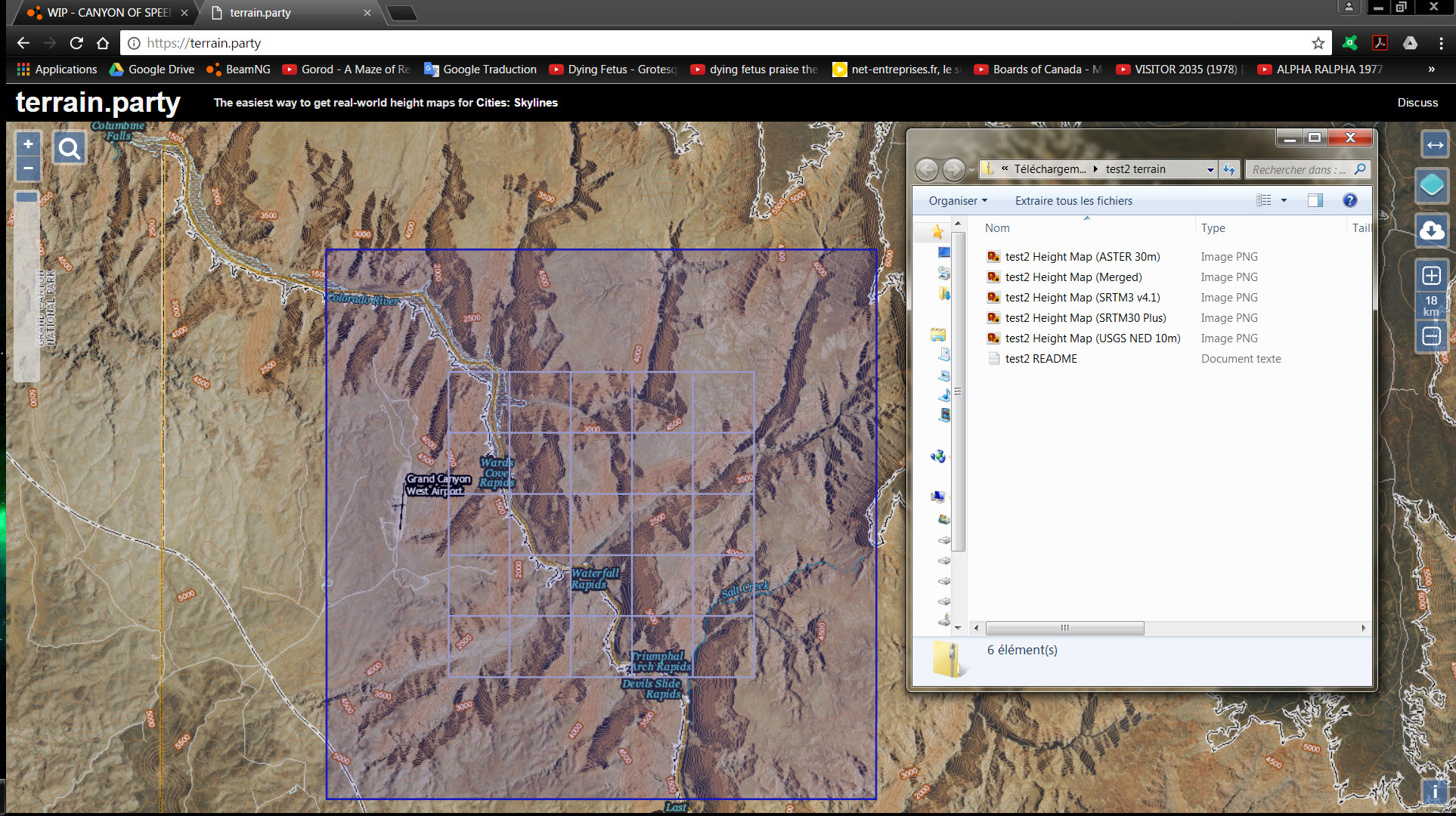Open Applications shortcut in bookmarks bar

tap(57, 69)
